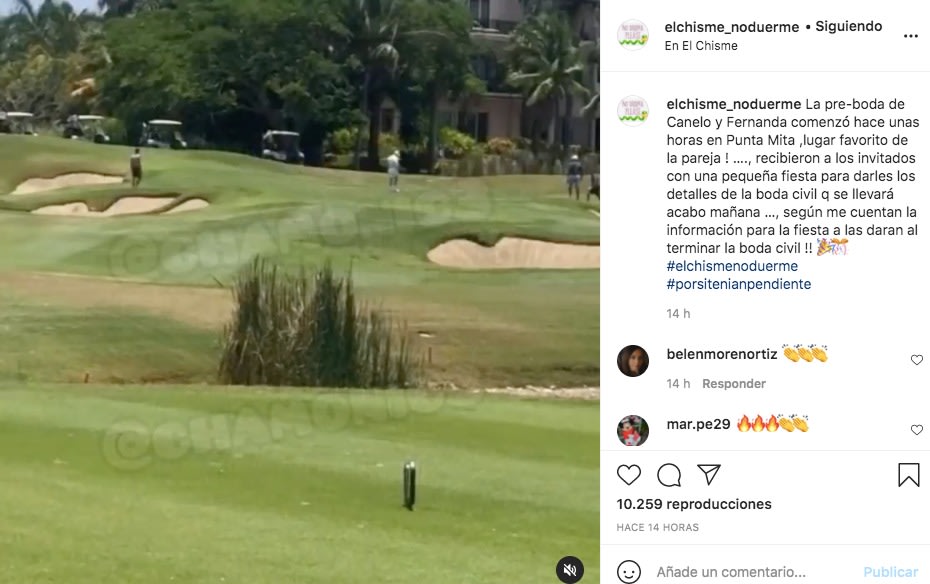Unmute the video with the speaker icon

point(570,570)
